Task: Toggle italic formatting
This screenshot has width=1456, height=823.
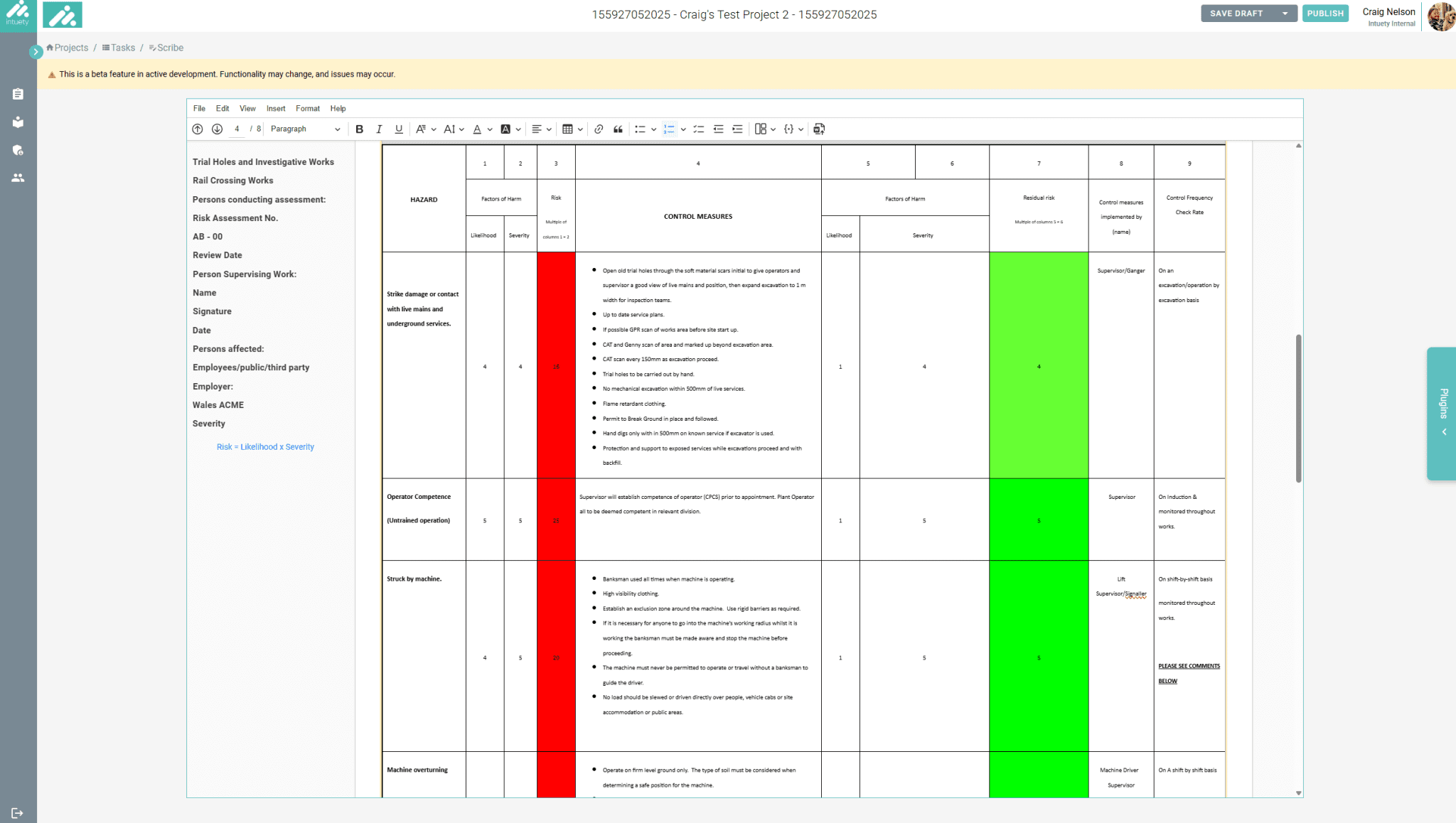Action: point(379,129)
